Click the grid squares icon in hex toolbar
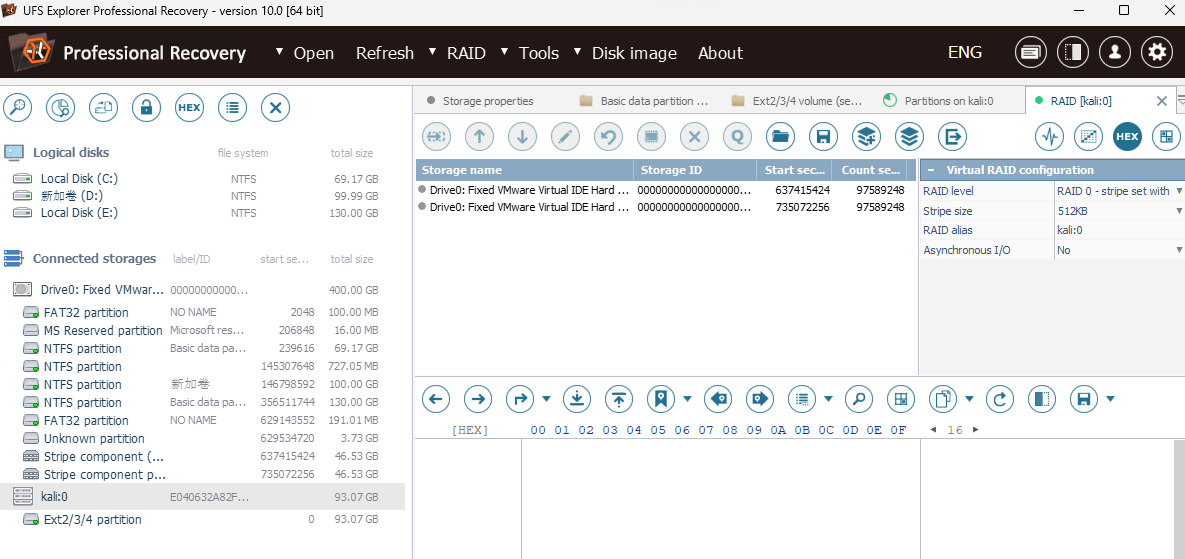Screen dimensions: 1185x559 pos(902,399)
